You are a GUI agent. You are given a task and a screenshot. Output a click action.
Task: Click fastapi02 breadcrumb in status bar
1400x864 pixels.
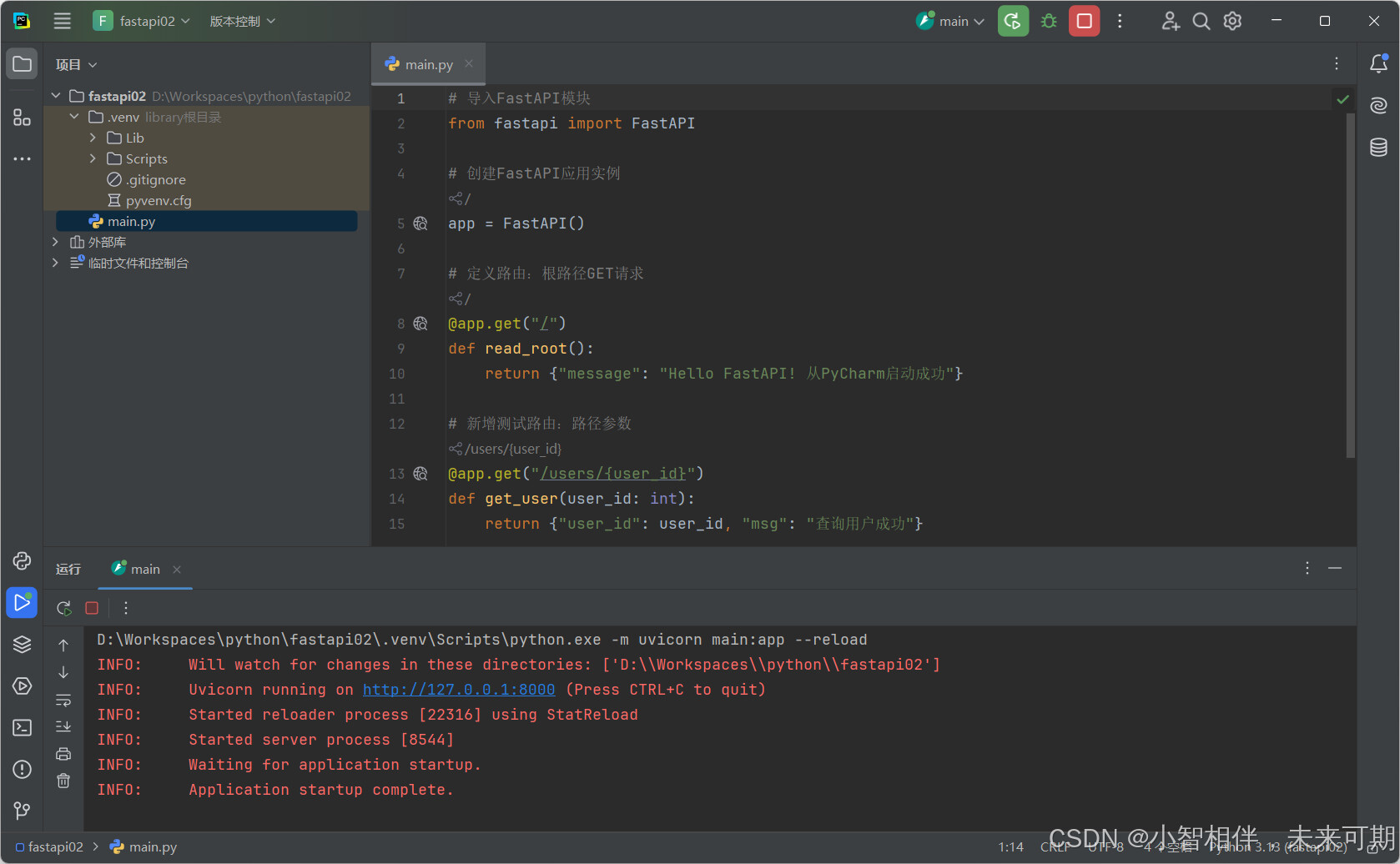point(49,846)
